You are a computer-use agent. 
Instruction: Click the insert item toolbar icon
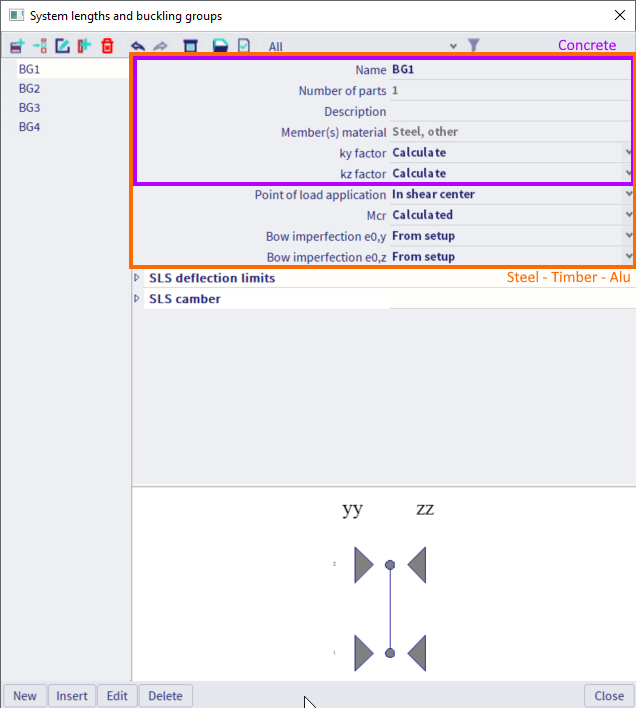point(39,46)
